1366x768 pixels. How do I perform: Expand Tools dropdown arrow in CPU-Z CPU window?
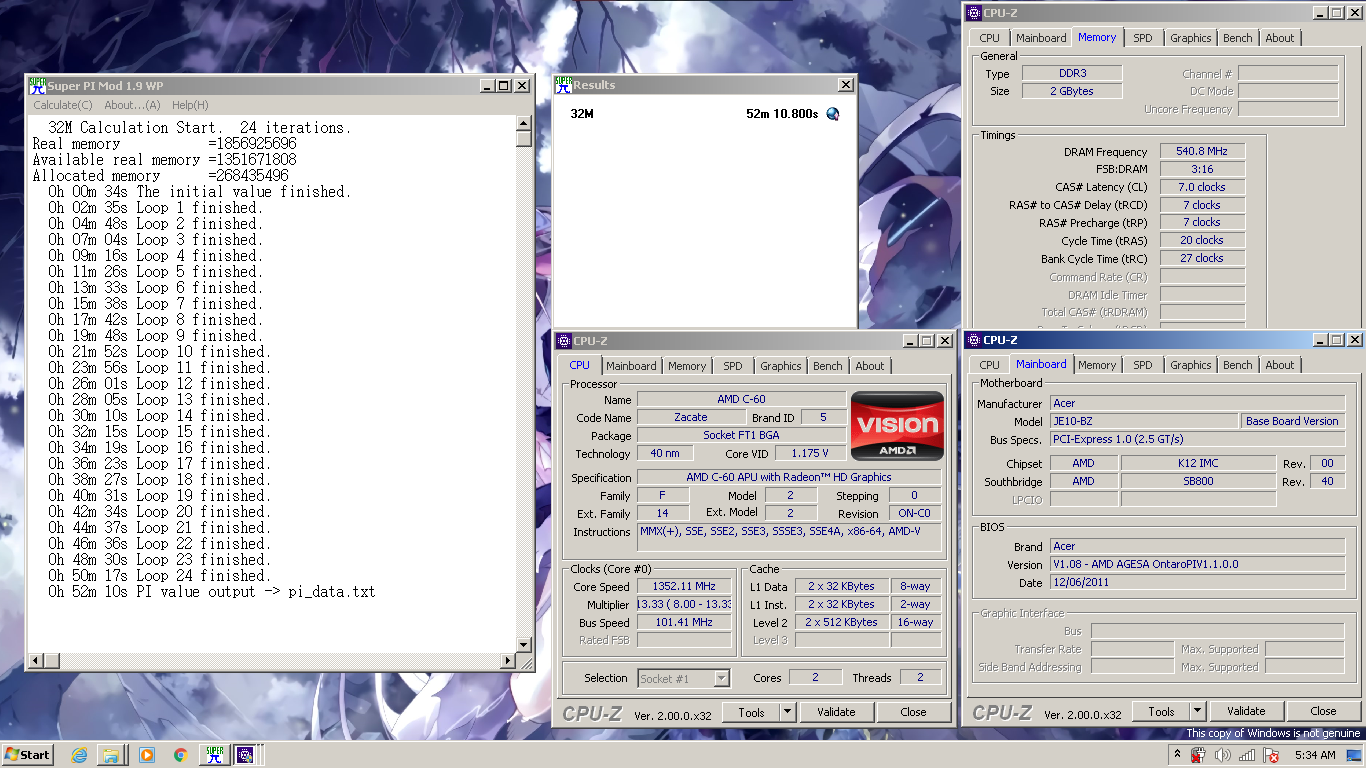coord(787,712)
